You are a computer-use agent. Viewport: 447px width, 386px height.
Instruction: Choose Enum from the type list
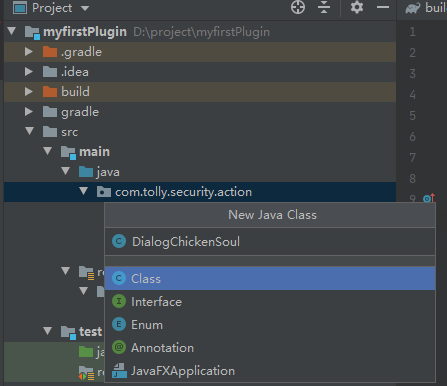(270, 325)
